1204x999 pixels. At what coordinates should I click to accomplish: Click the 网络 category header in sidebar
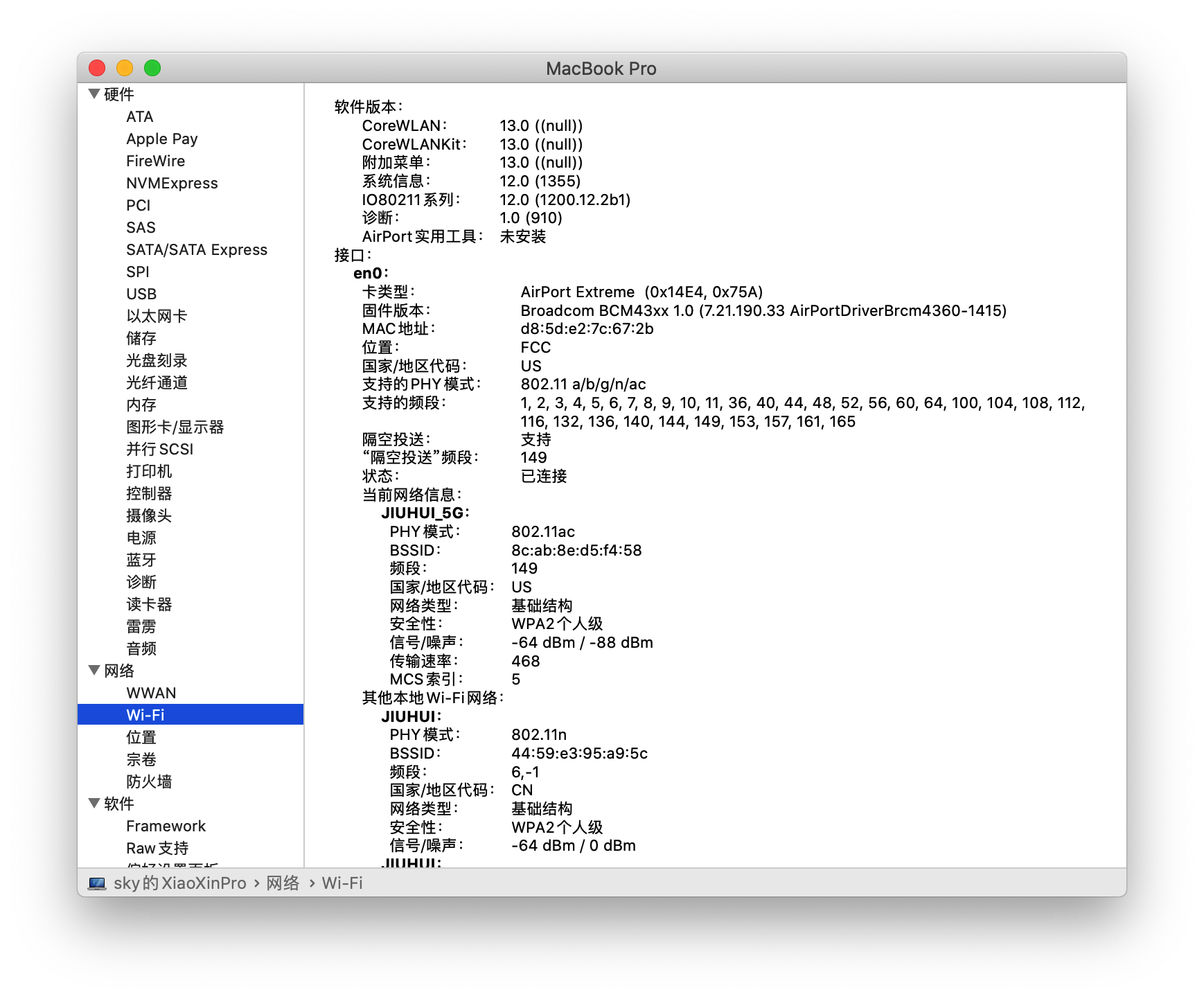tap(119, 671)
